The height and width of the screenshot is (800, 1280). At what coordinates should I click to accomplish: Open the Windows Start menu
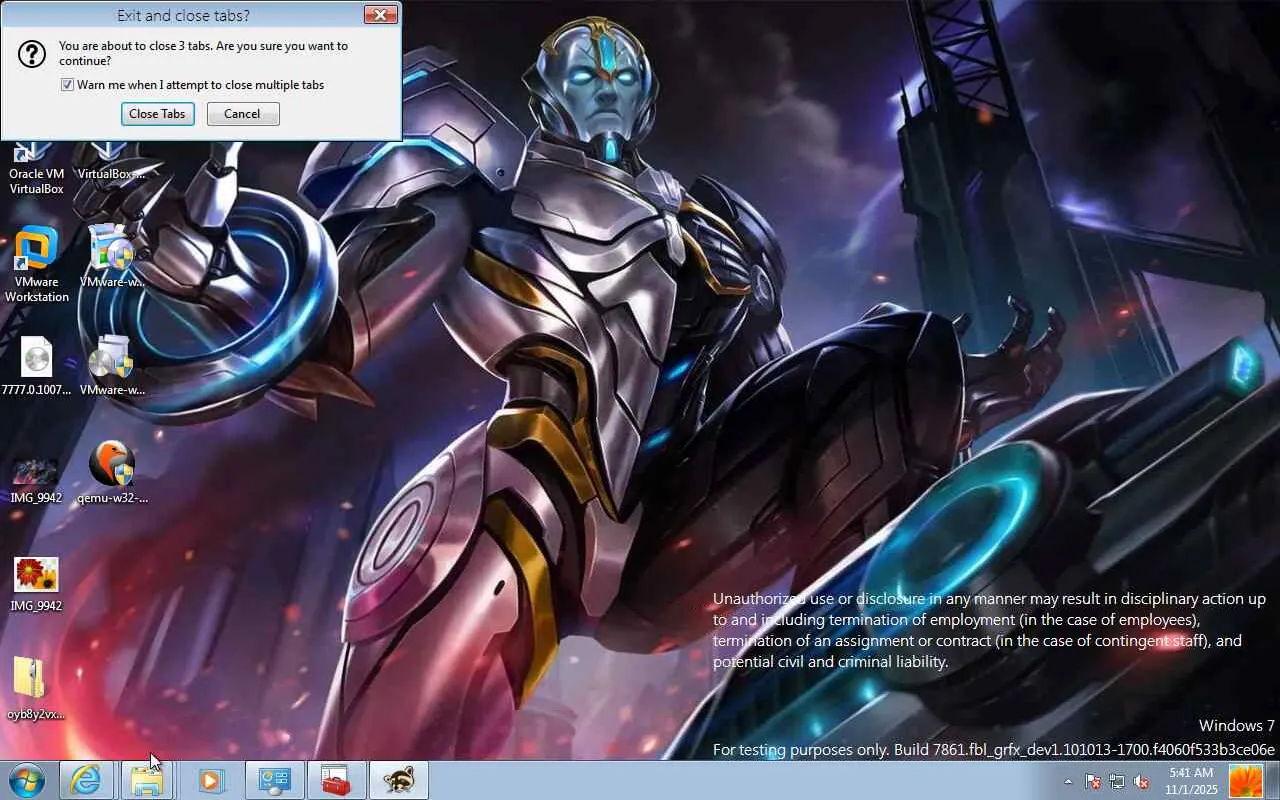[x=27, y=780]
